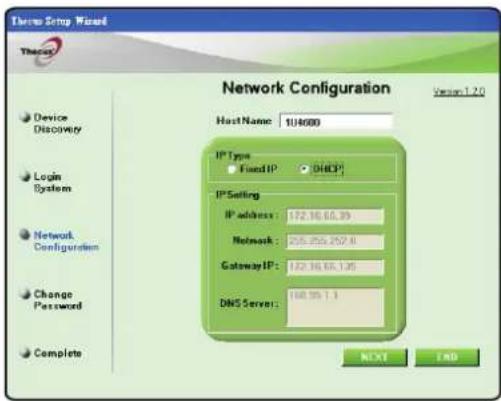501x401 pixels.
Task: Focus the Netmask field
Action: pyautogui.click(x=335, y=241)
